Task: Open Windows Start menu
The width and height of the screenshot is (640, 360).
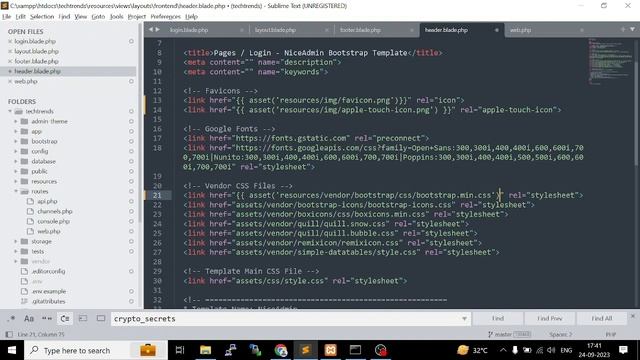Action: point(12,350)
